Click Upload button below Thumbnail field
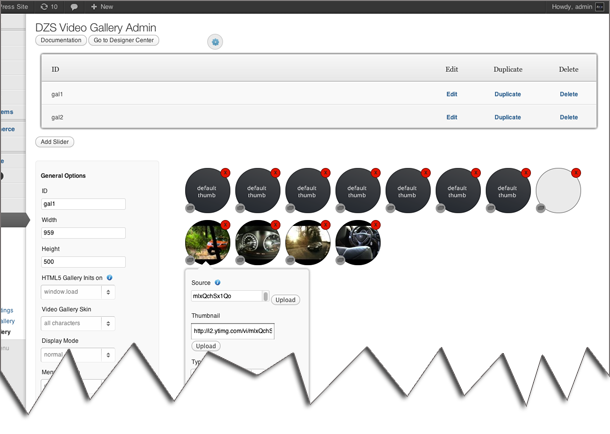Screen dimensions: 610x434 pyautogui.click(x=206, y=346)
